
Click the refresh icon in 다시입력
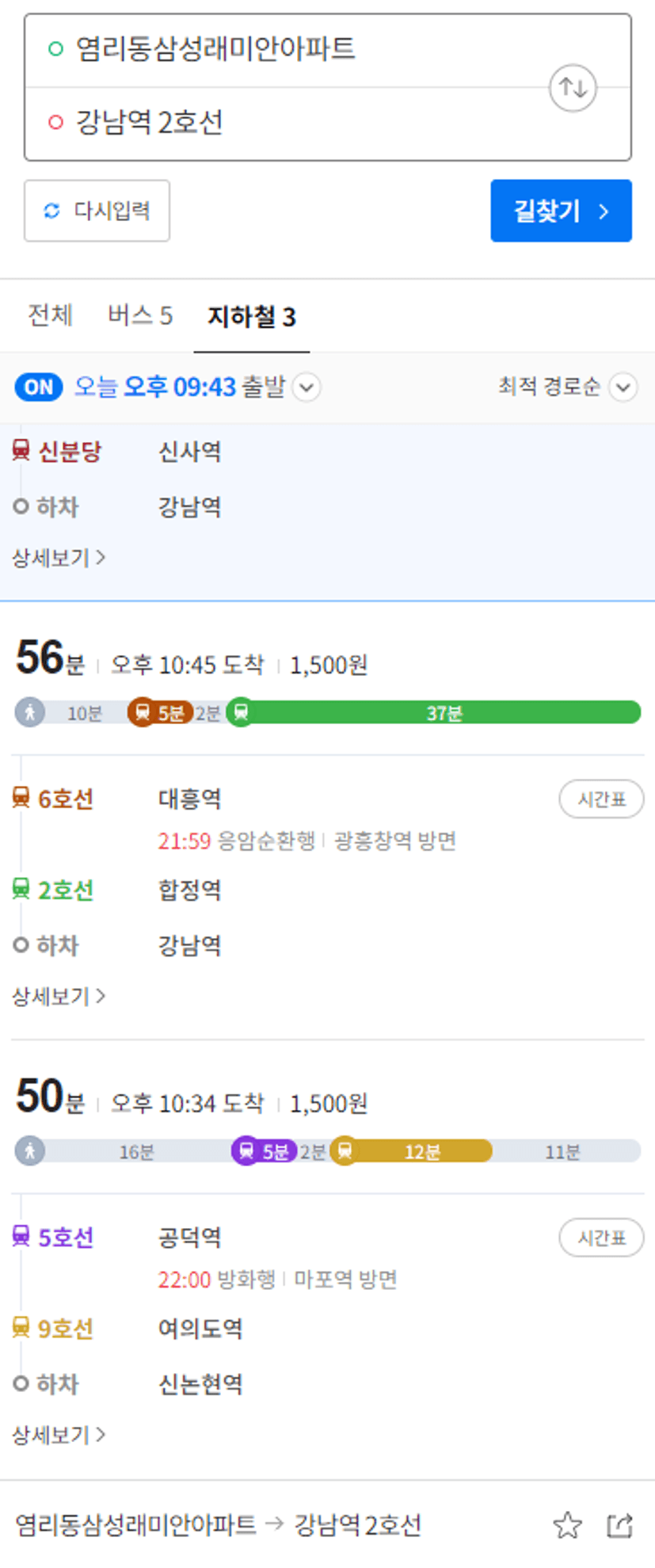tap(52, 211)
